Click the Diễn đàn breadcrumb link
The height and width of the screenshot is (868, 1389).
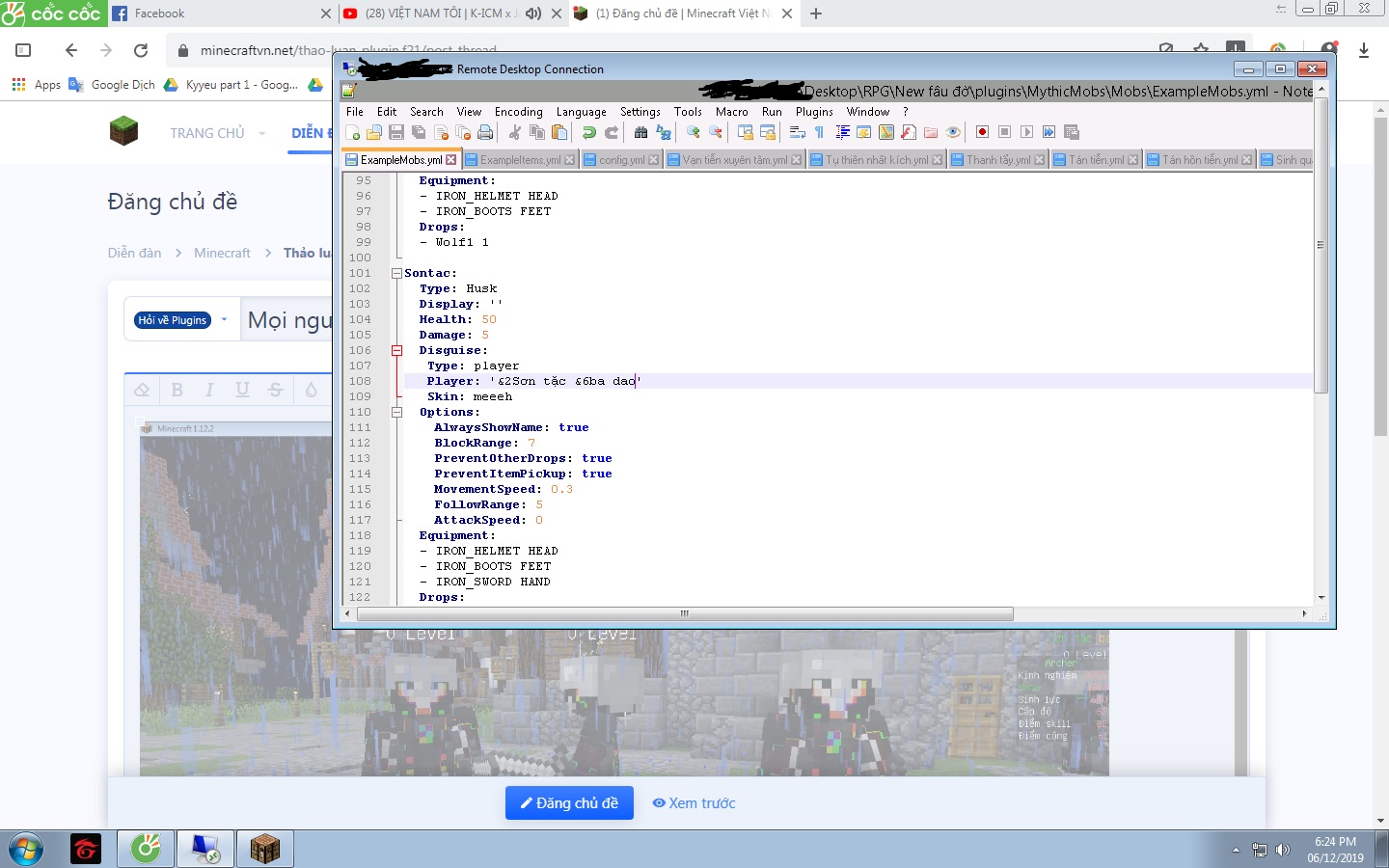pos(134,253)
